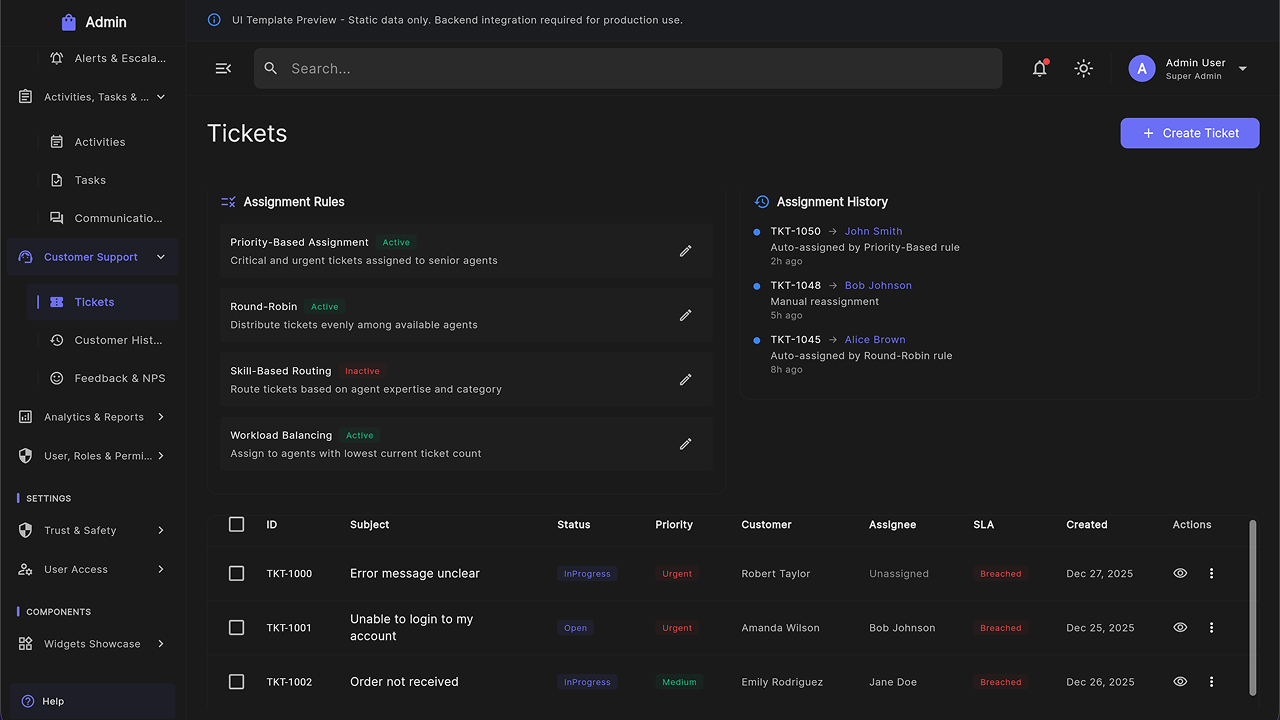Click the Help question mark icon

click(x=28, y=701)
